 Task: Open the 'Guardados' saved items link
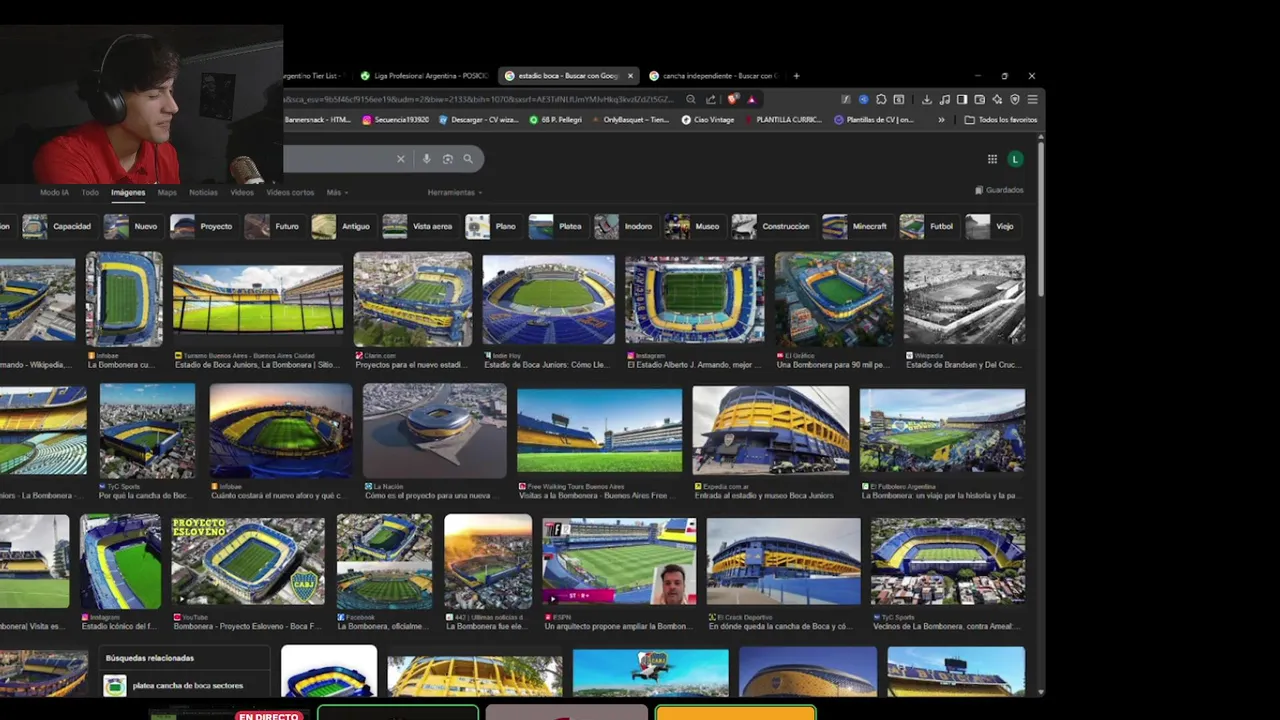(x=999, y=190)
